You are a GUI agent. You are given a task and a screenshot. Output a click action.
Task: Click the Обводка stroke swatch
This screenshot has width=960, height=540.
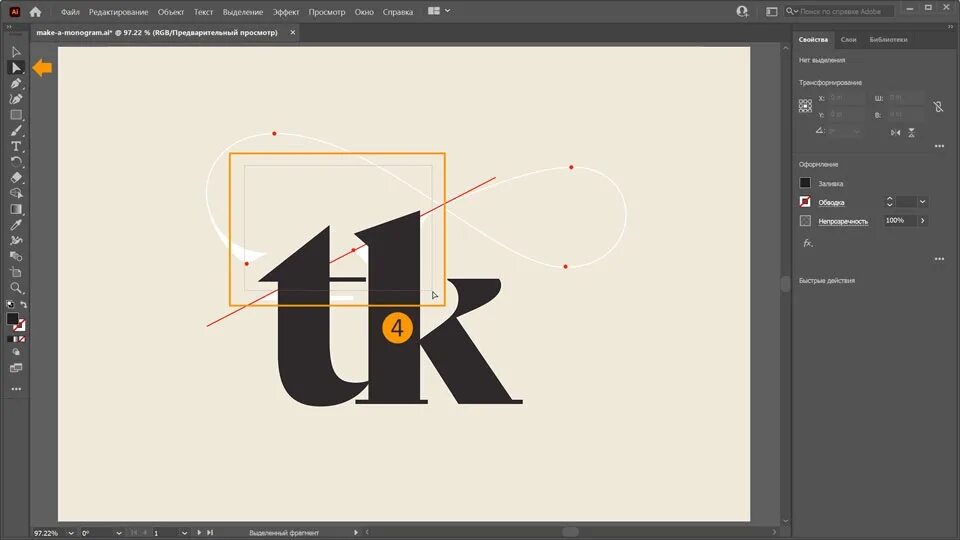pyautogui.click(x=805, y=201)
